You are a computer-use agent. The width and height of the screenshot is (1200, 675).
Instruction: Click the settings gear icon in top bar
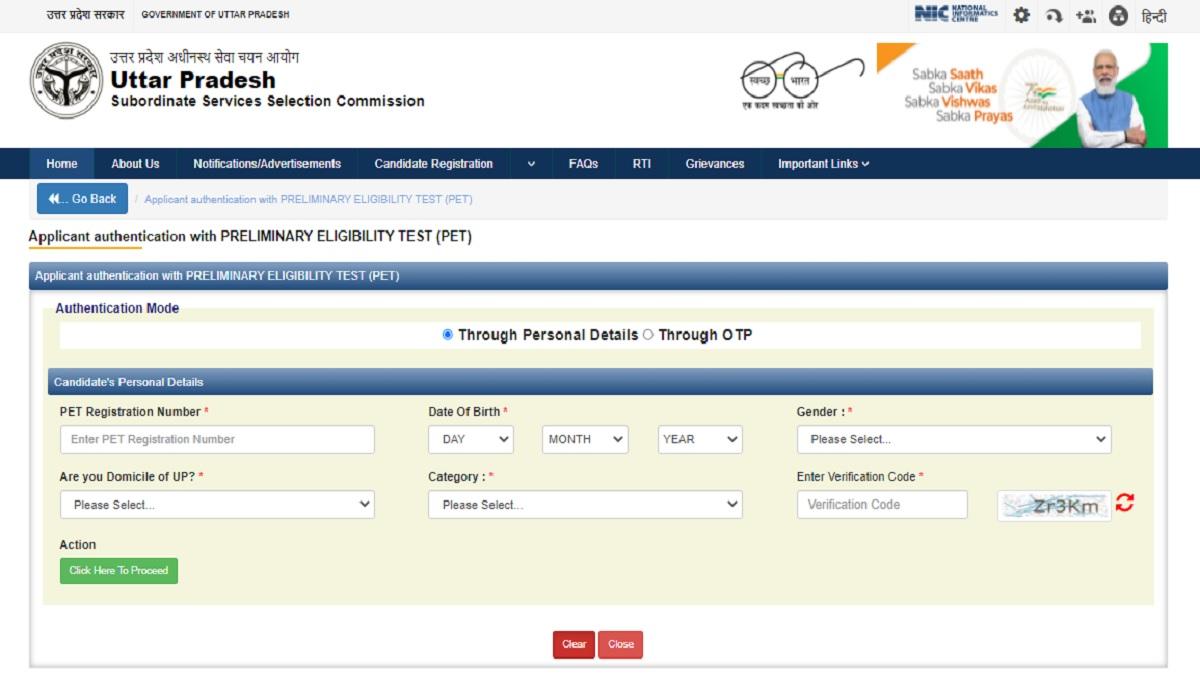pos(1021,15)
